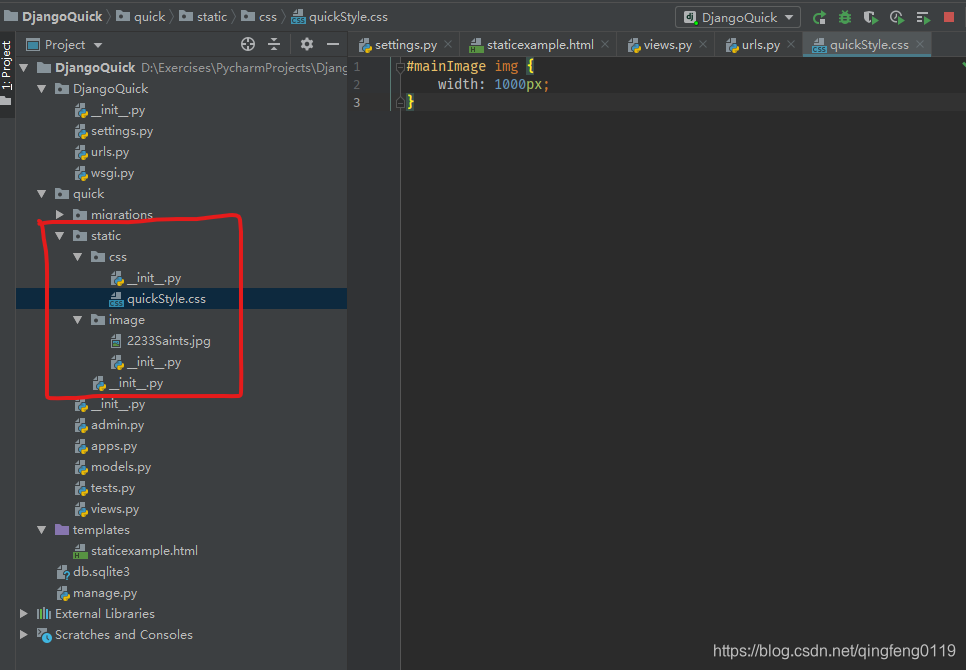
Task: Collapse the quick app folder
Action: tap(42, 194)
